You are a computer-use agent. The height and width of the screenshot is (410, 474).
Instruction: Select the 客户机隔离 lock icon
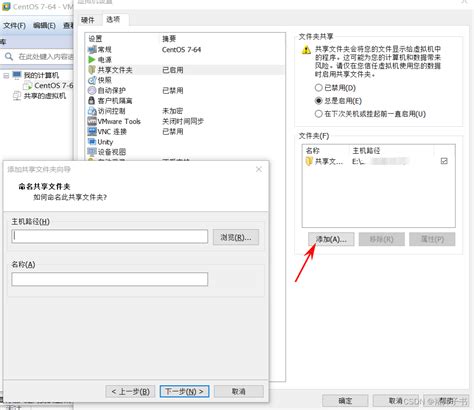pyautogui.click(x=92, y=100)
